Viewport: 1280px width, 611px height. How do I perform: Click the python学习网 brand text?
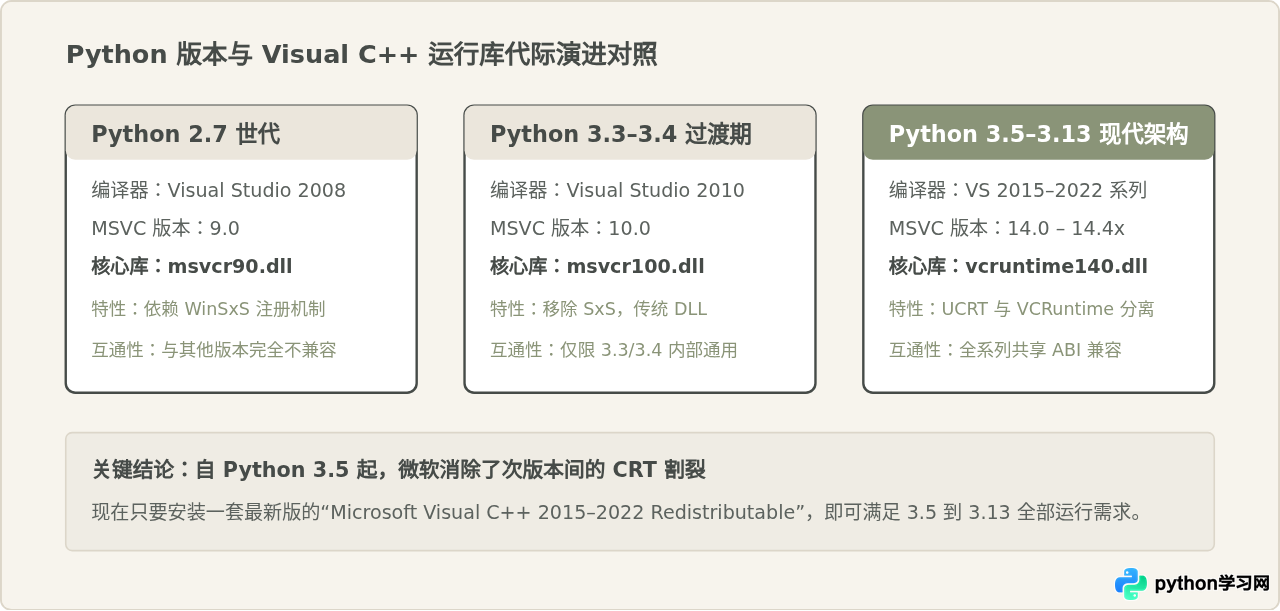[x=1212, y=584]
